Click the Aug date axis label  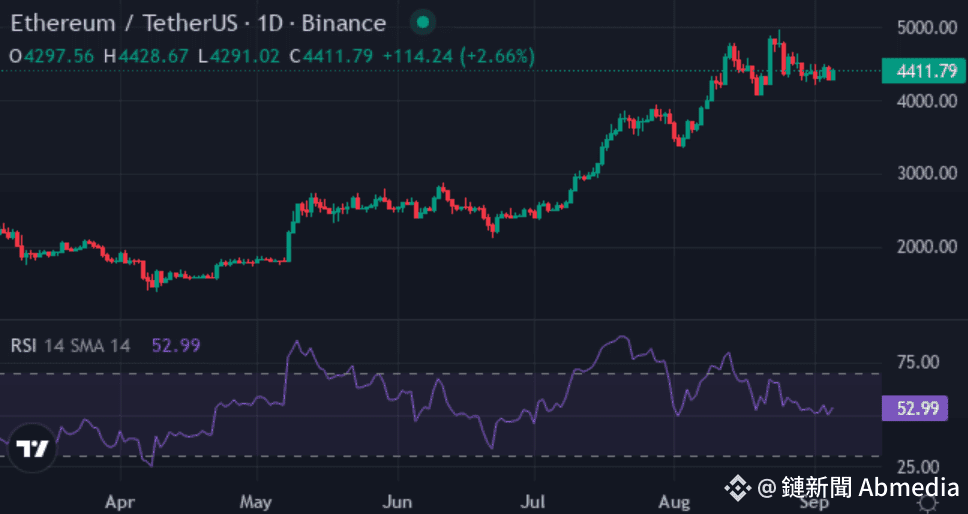[x=674, y=502]
